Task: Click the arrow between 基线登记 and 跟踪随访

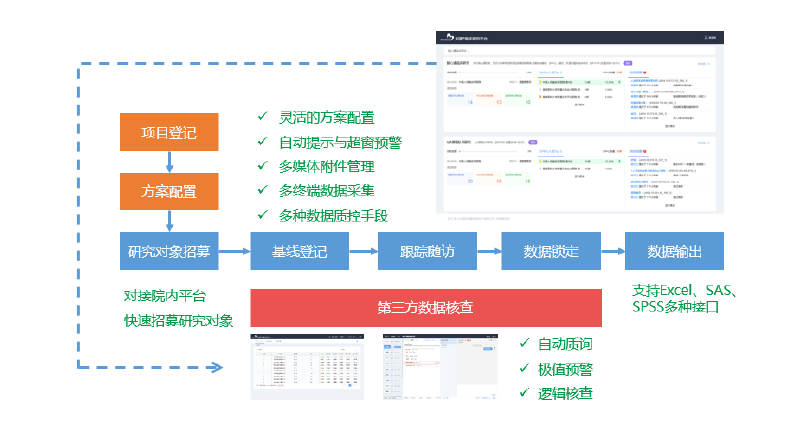Action: click(x=366, y=251)
